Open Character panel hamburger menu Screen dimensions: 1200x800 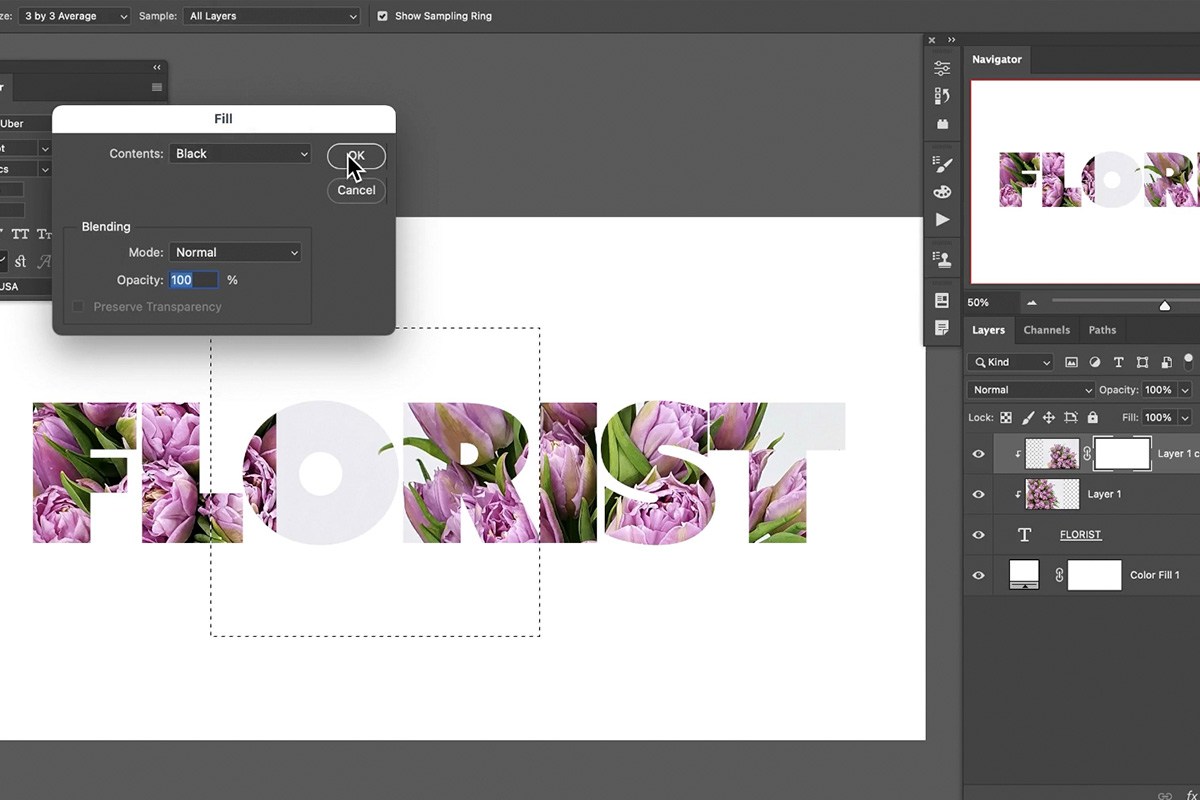157,87
